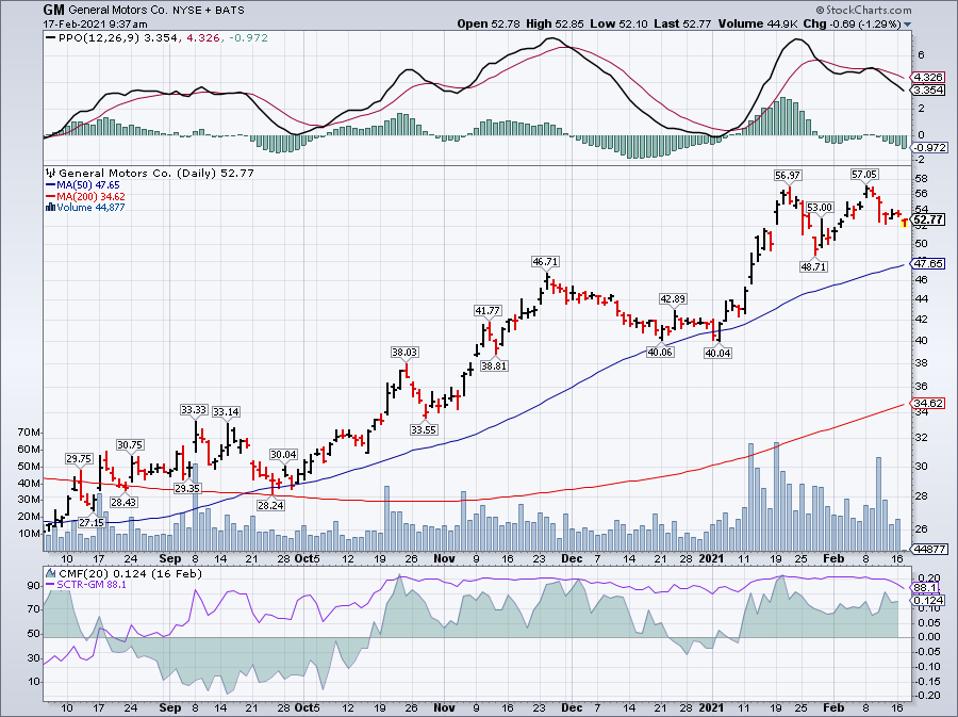The width and height of the screenshot is (958, 717).
Task: Click the 57.05 peak price label
Action: (x=864, y=175)
